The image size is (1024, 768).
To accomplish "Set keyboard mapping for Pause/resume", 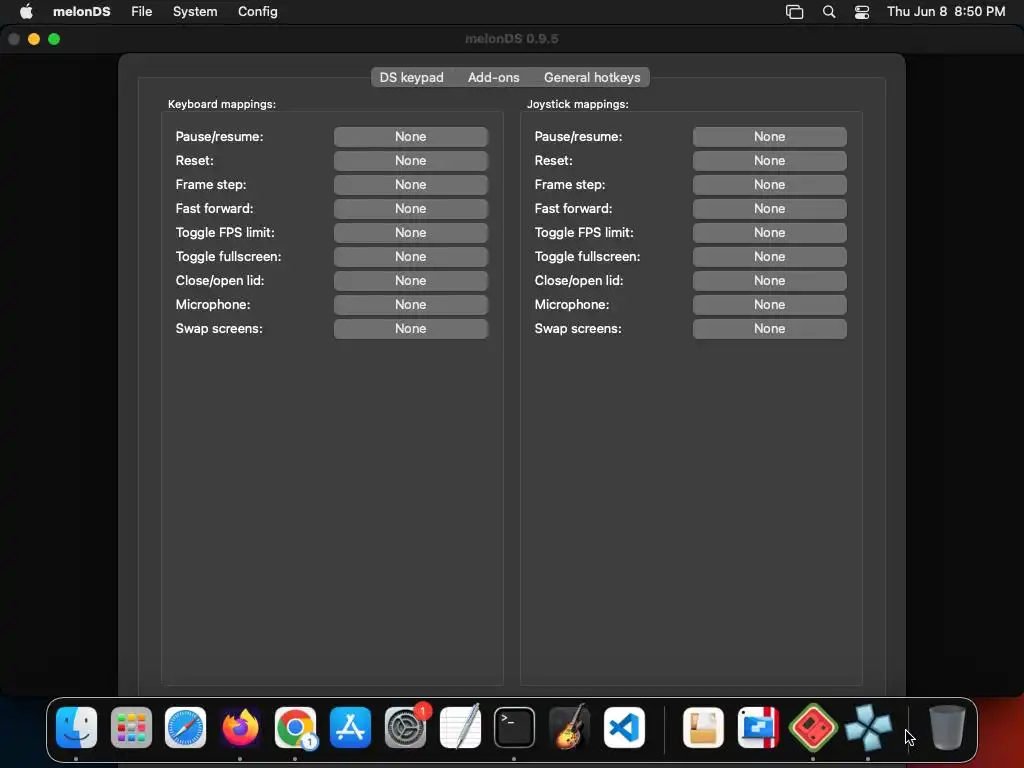I will 411,136.
